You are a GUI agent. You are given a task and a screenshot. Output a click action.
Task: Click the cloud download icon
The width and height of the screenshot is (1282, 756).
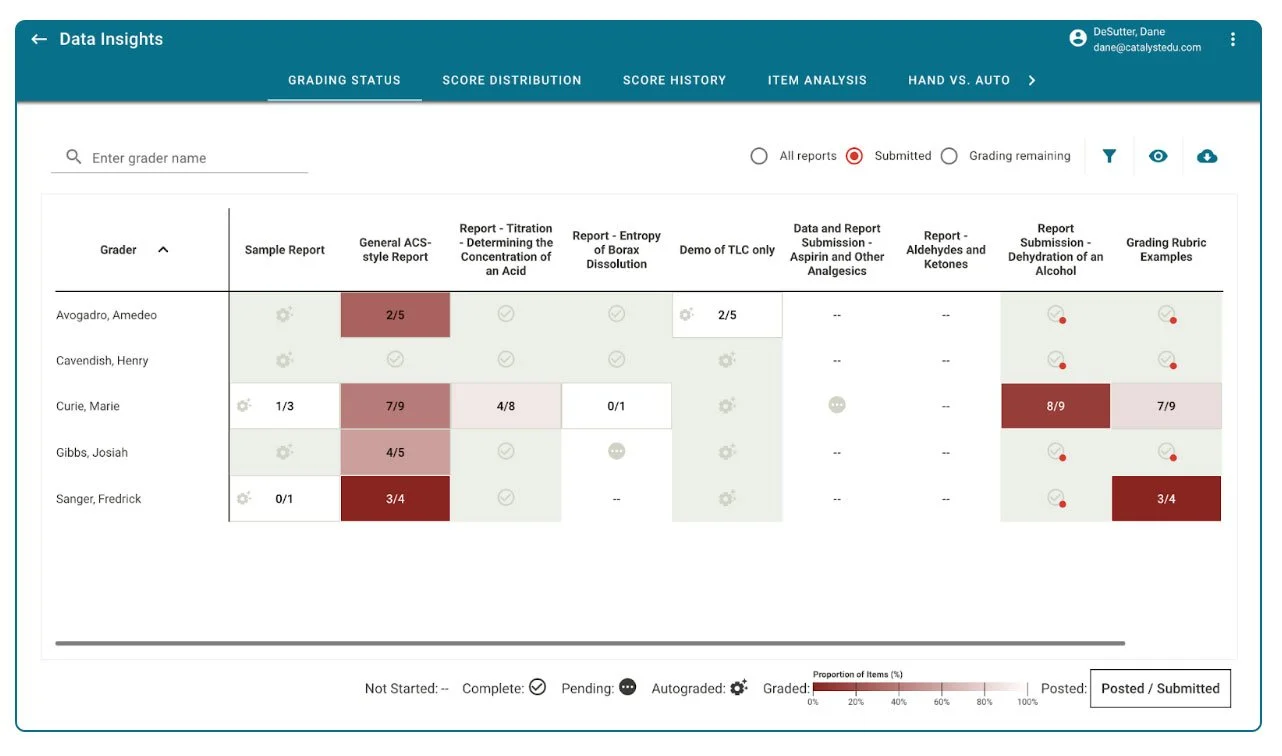pos(1207,156)
